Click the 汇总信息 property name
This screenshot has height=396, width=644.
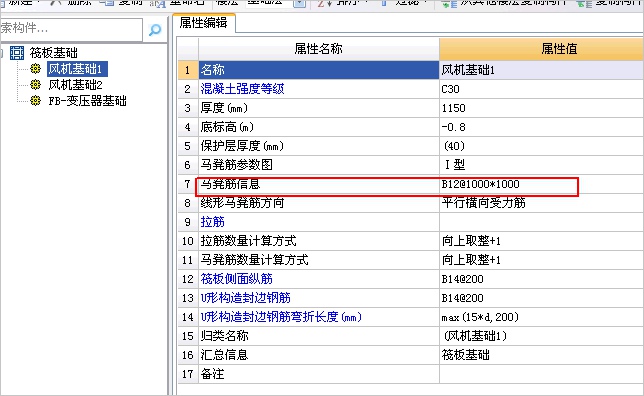(x=224, y=355)
